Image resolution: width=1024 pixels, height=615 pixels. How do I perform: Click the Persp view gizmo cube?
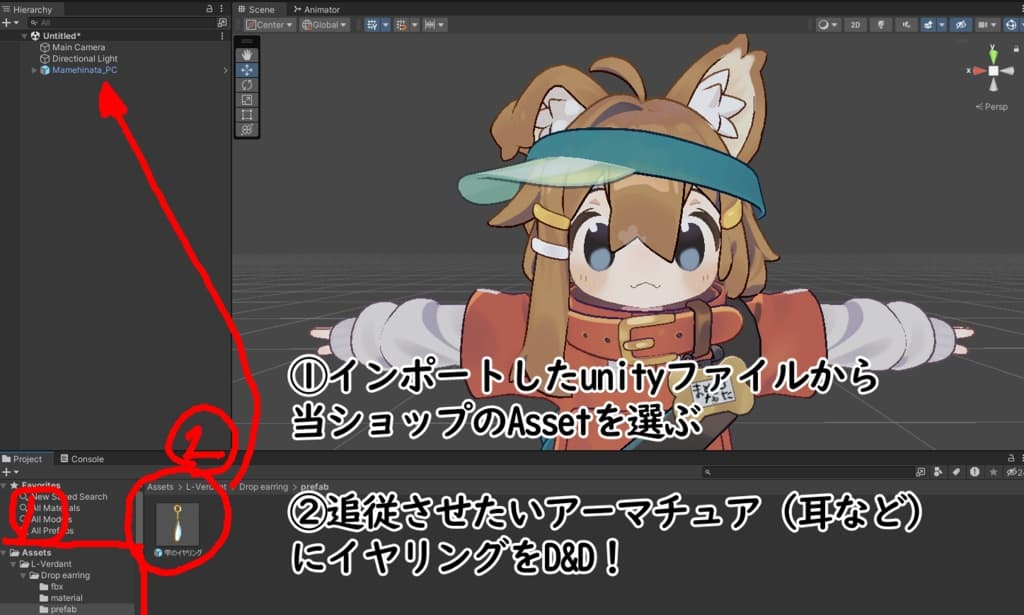click(993, 70)
